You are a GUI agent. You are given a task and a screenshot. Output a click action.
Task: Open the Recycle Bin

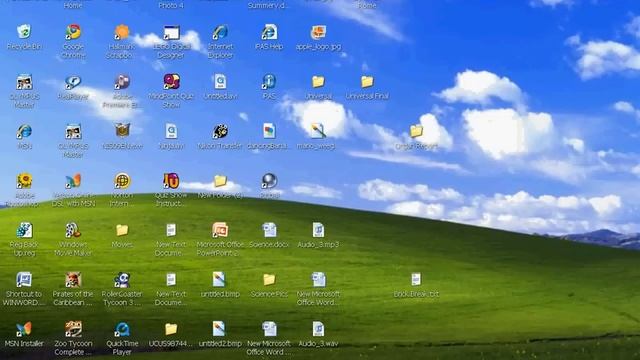[x=24, y=32]
